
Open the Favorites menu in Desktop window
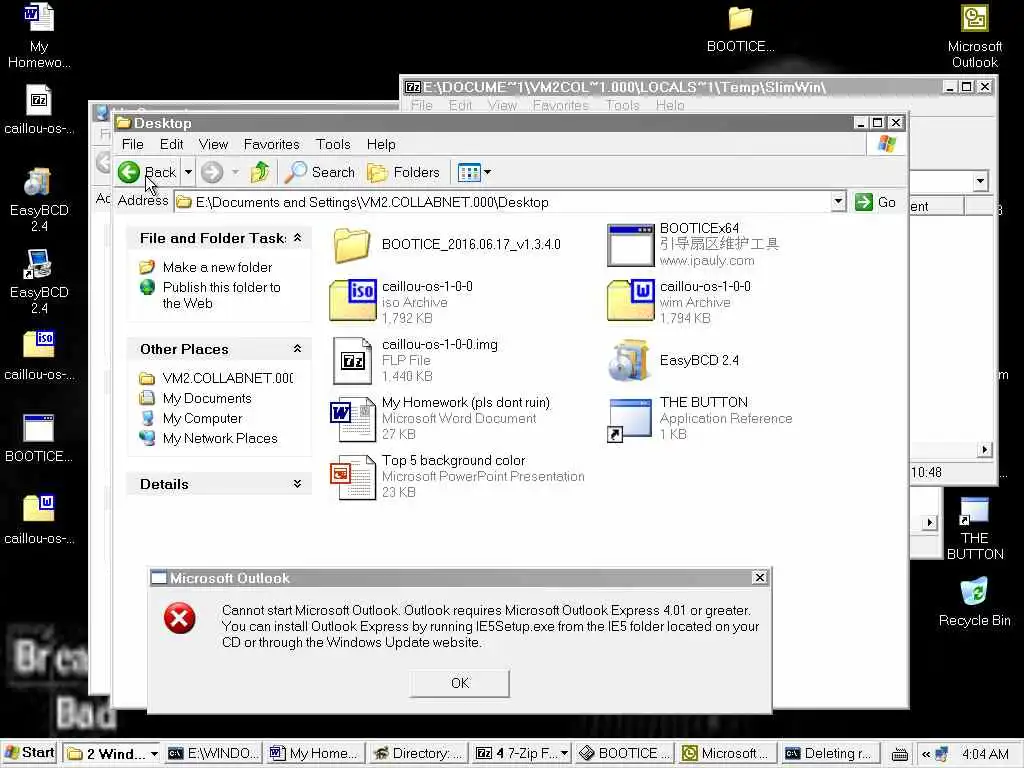tap(272, 144)
